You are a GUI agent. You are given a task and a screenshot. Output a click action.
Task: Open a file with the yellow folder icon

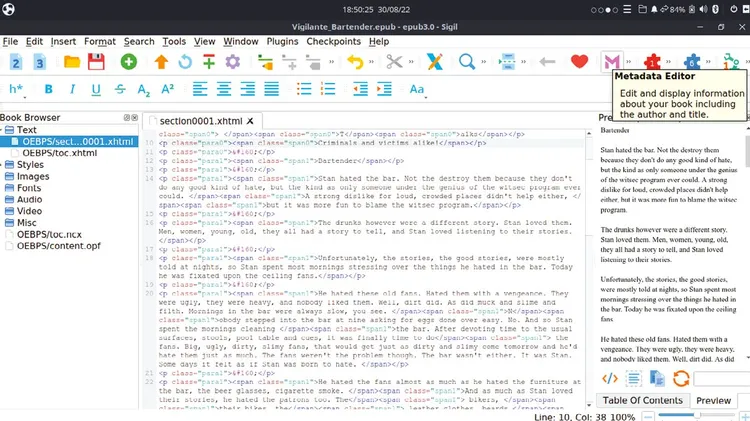(72, 62)
